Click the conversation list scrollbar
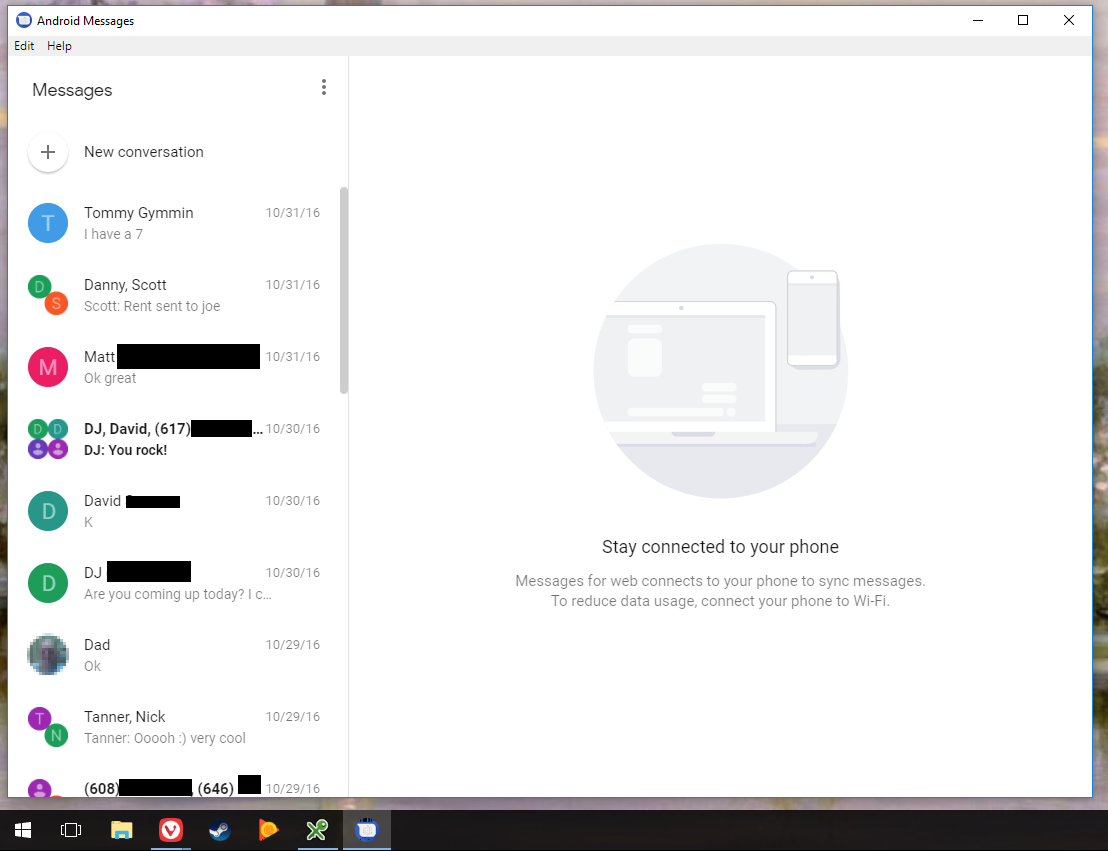The width and height of the screenshot is (1108, 851). coord(343,290)
